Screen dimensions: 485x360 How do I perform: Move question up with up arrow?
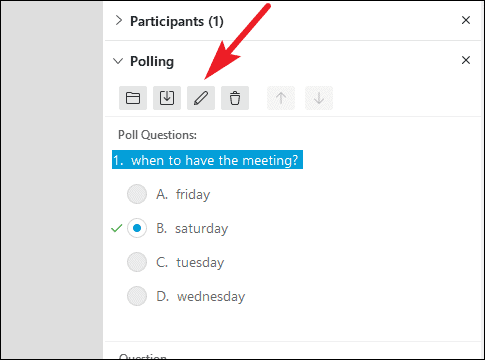point(281,98)
